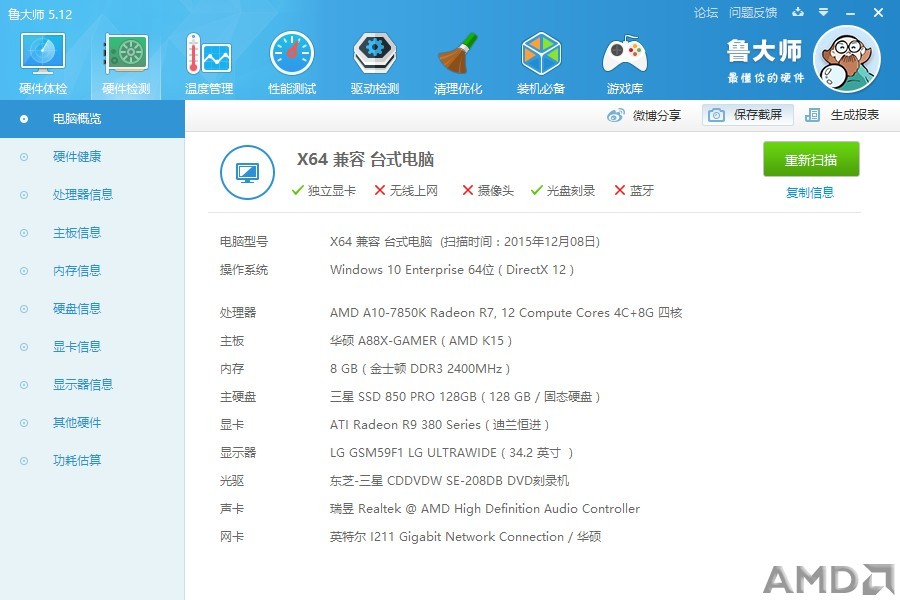Click the Windows 10 Enterprise OS text
This screenshot has height=600, width=900.
(452, 270)
